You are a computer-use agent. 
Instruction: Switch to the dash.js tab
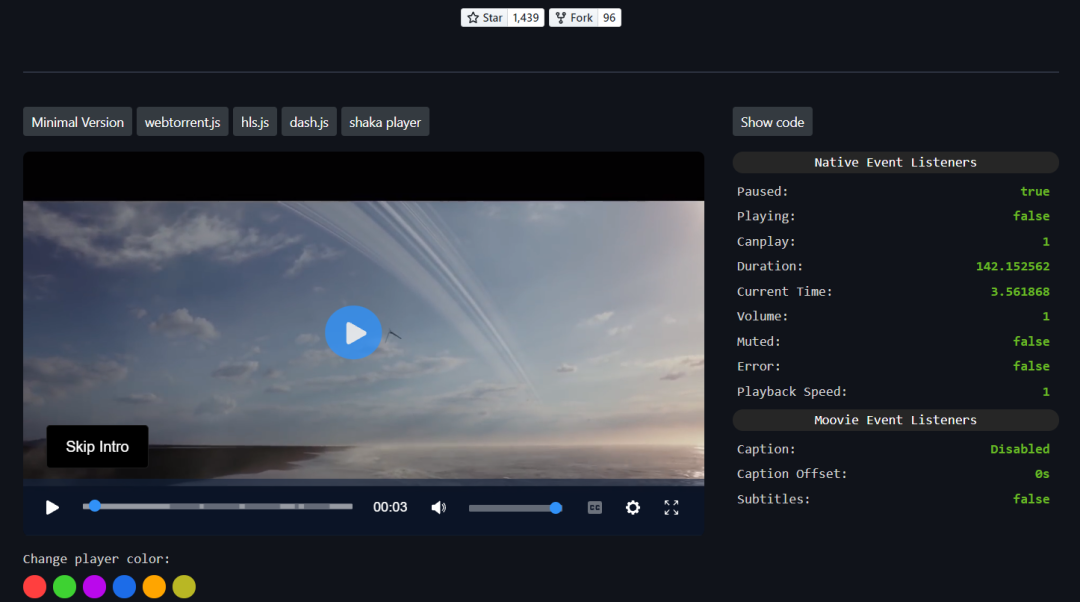[309, 122]
